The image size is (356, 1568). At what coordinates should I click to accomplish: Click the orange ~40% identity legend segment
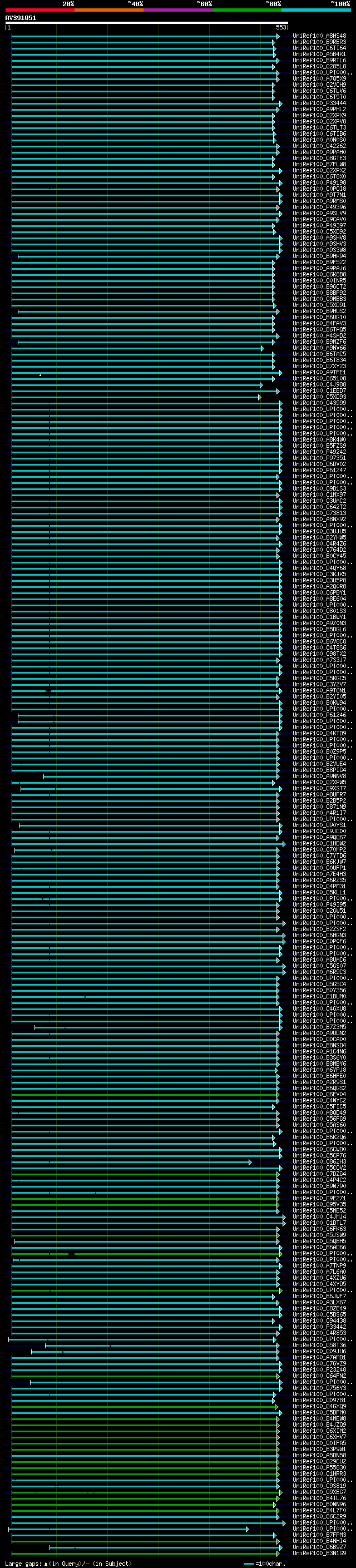point(109,10)
